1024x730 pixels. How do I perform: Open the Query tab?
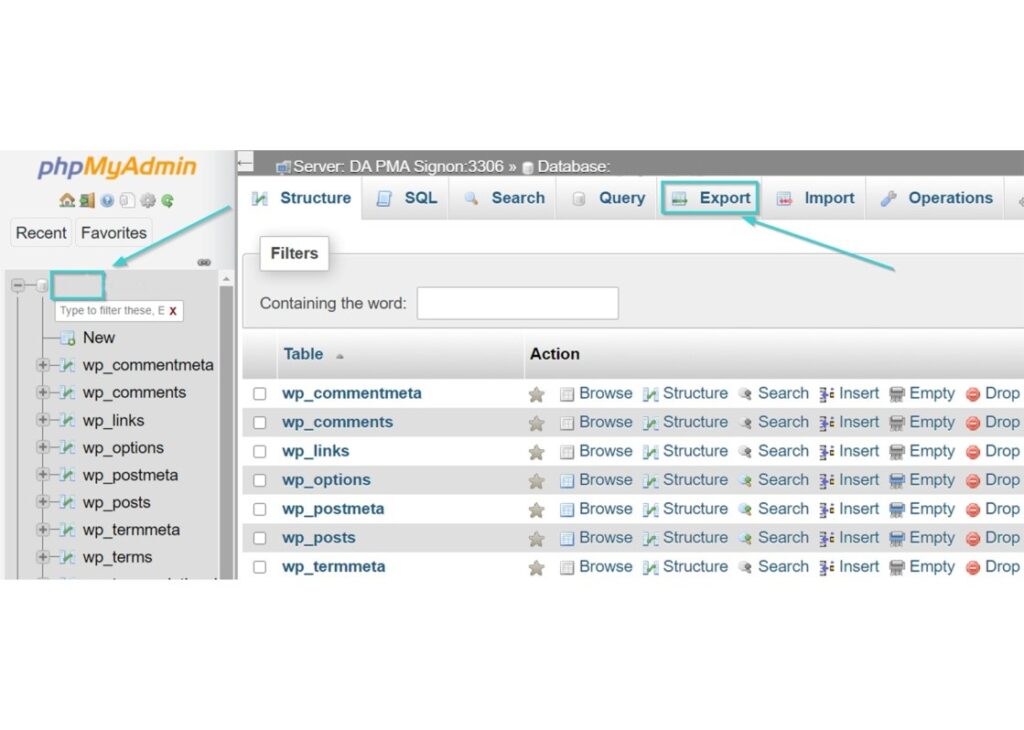[x=608, y=198]
